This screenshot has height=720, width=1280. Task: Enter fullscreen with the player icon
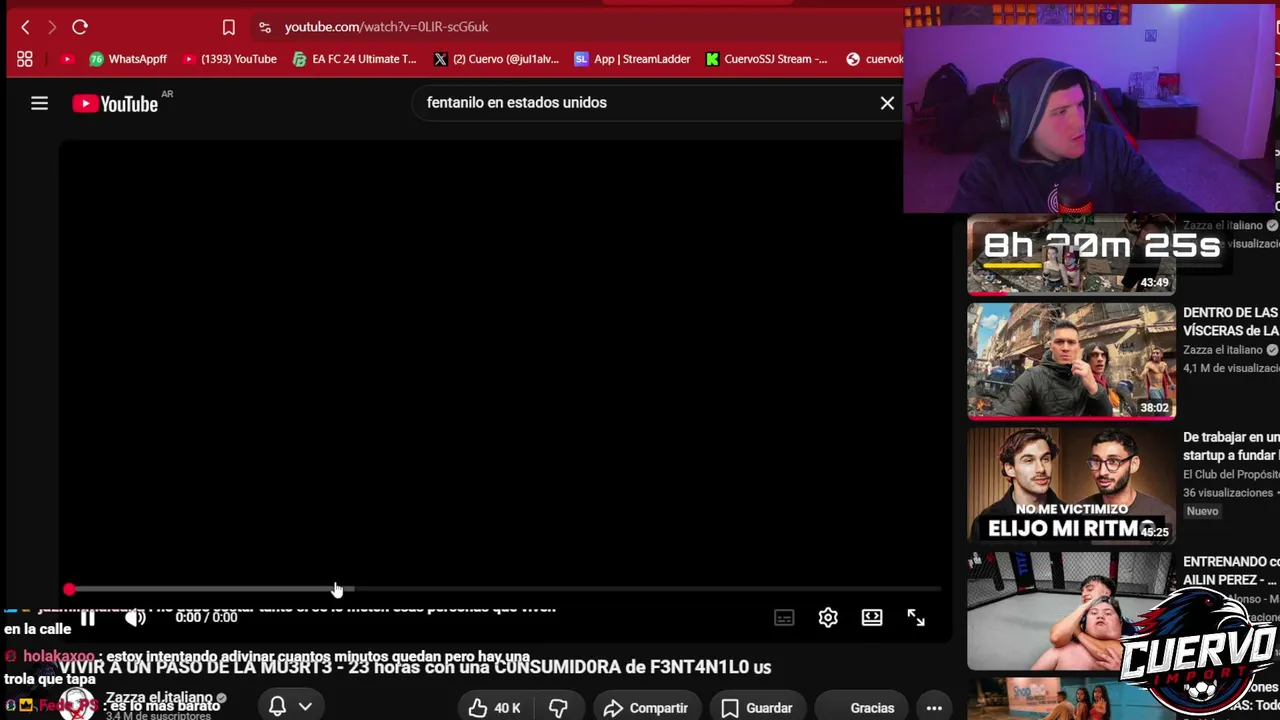click(916, 618)
